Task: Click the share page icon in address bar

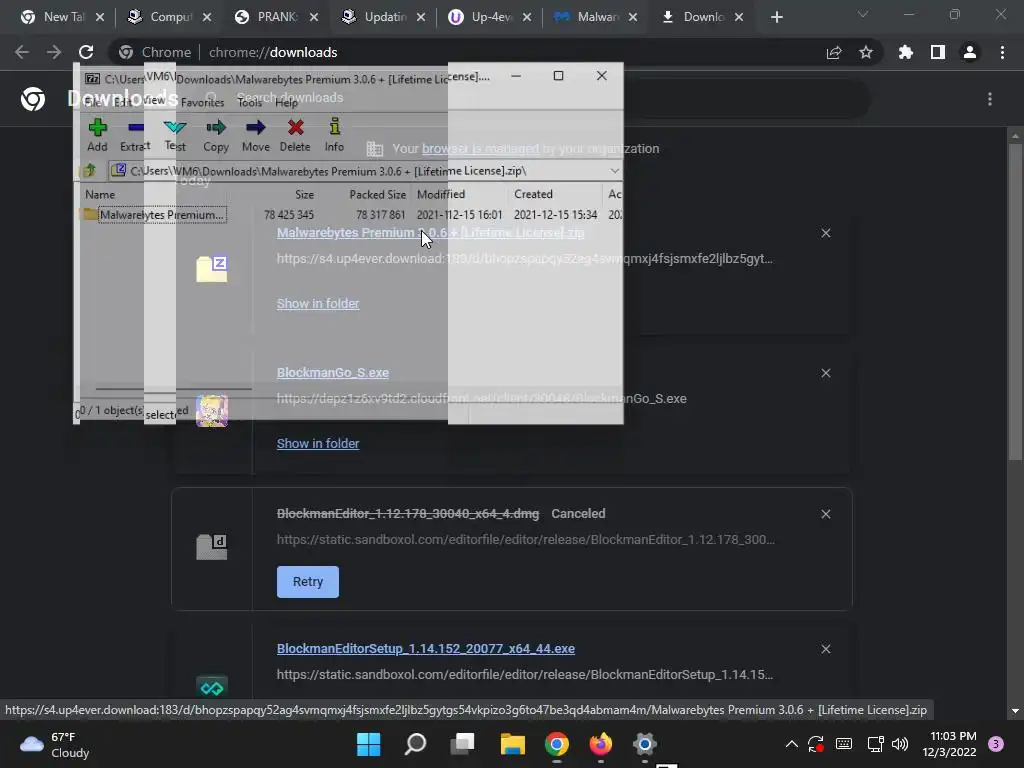Action: coord(834,52)
